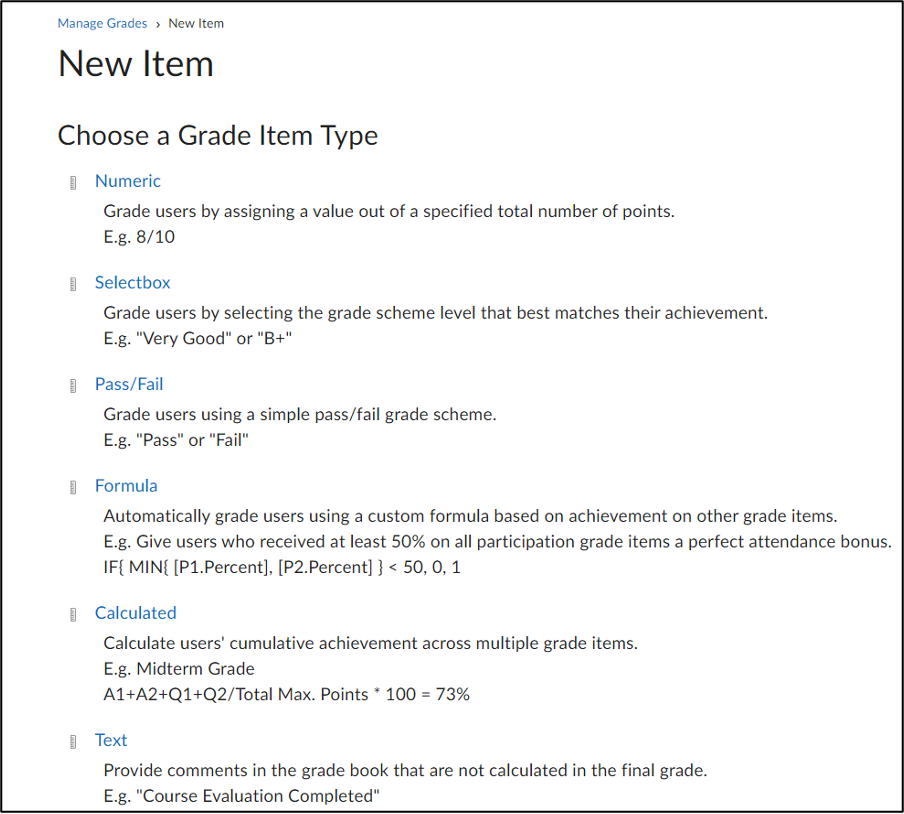Choose the Numeric grade item type
904x814 pixels.
click(x=127, y=181)
